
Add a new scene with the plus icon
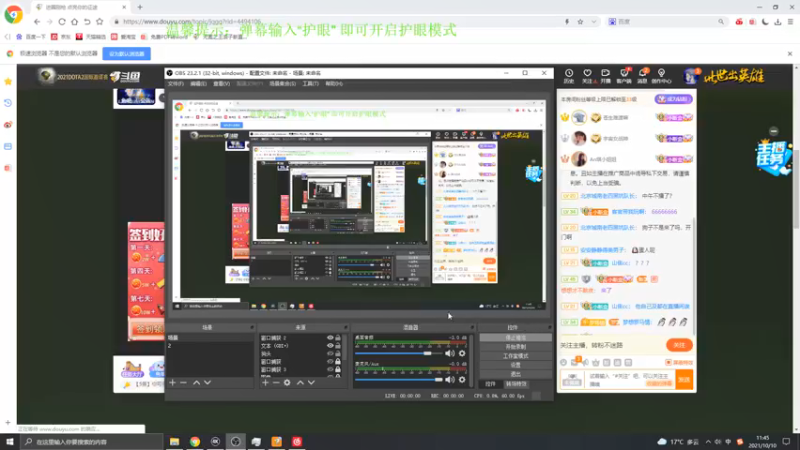(x=172, y=383)
